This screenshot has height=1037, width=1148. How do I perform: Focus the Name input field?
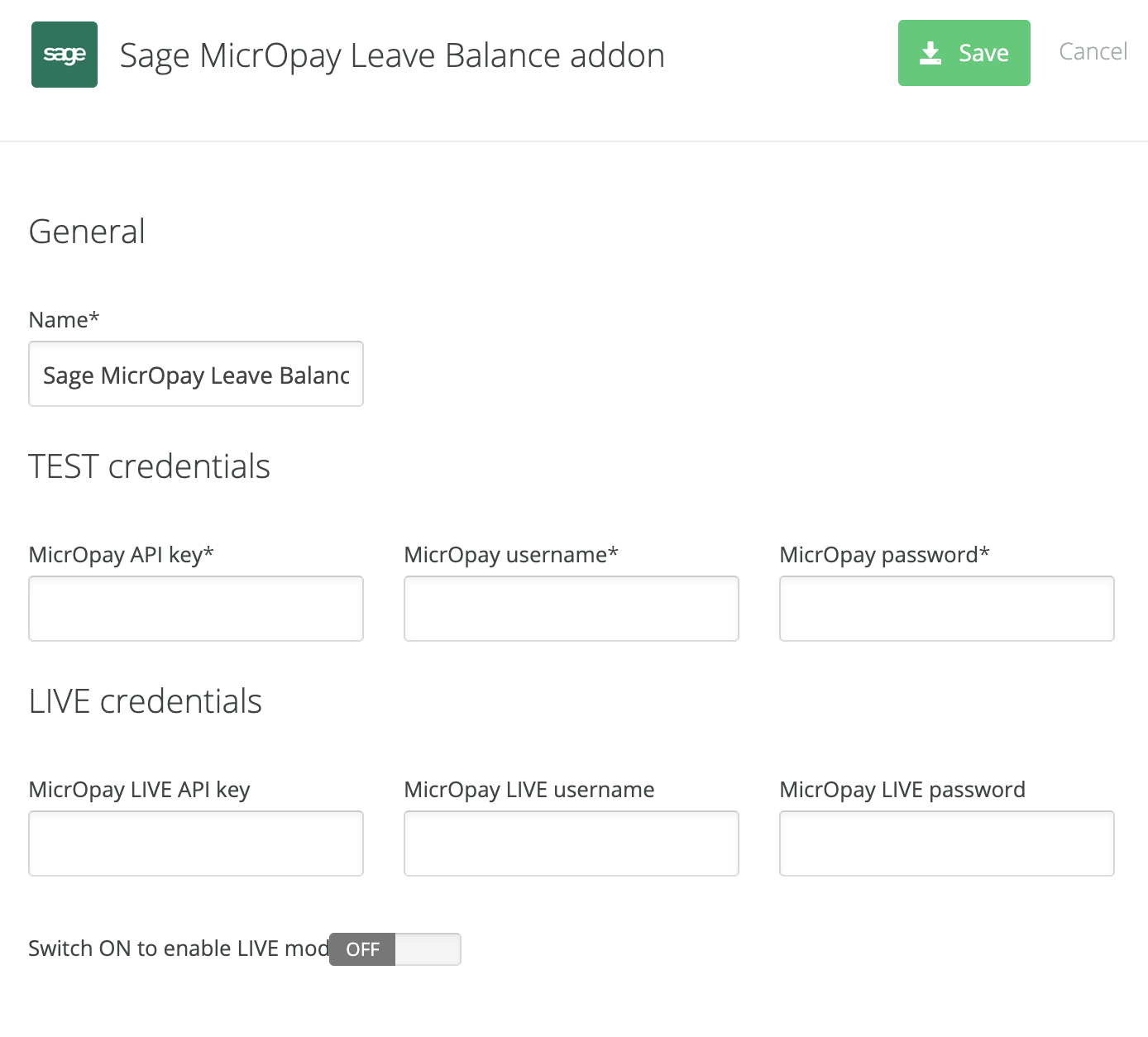click(x=196, y=374)
